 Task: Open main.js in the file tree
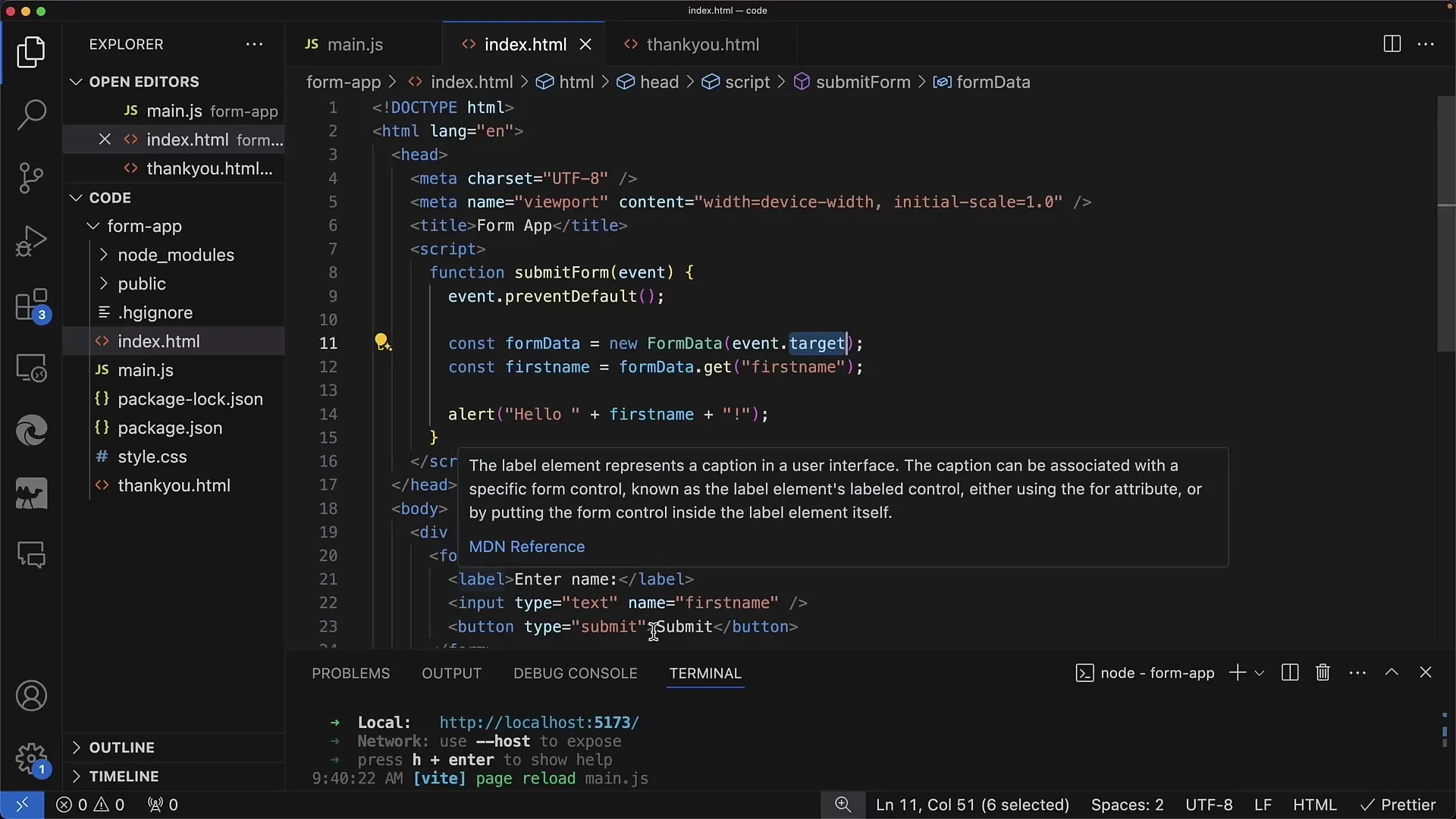174,370
